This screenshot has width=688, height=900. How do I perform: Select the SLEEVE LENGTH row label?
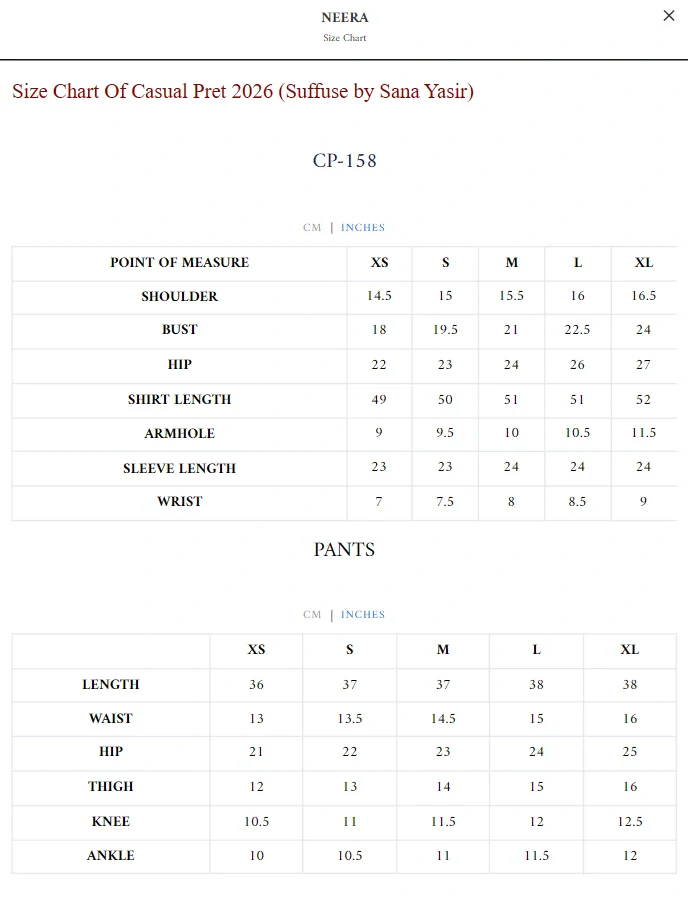tap(179, 469)
